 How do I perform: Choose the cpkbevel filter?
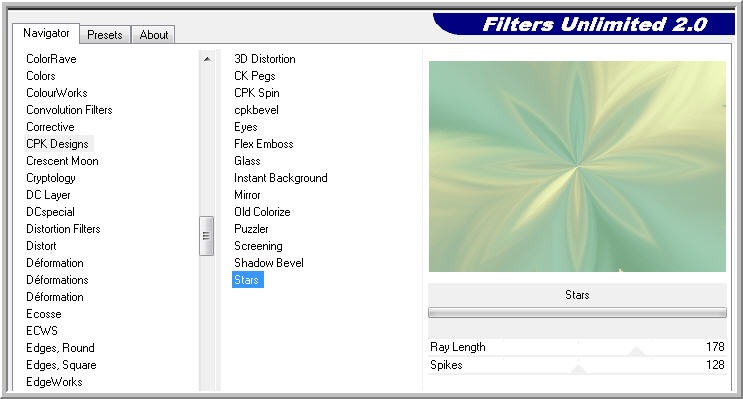coord(256,110)
